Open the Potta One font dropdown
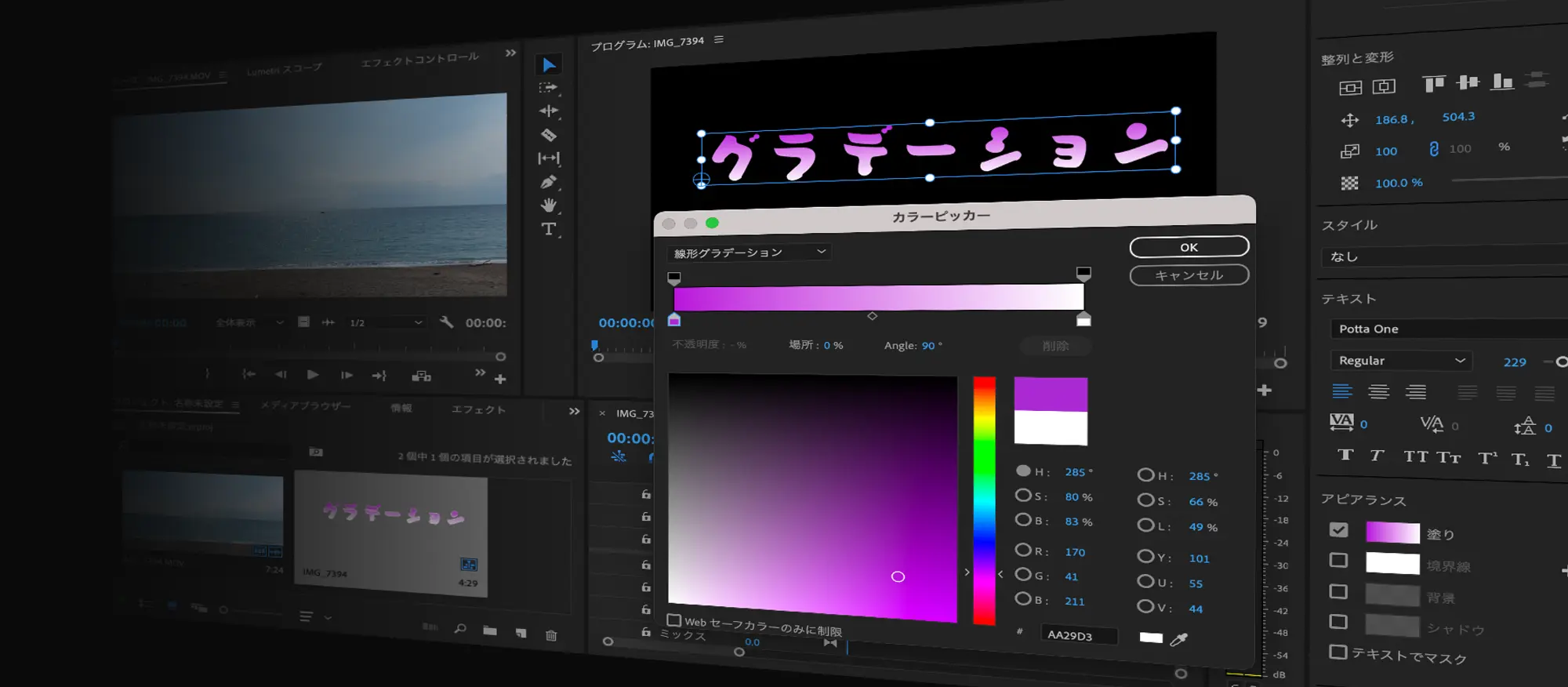 click(1449, 329)
